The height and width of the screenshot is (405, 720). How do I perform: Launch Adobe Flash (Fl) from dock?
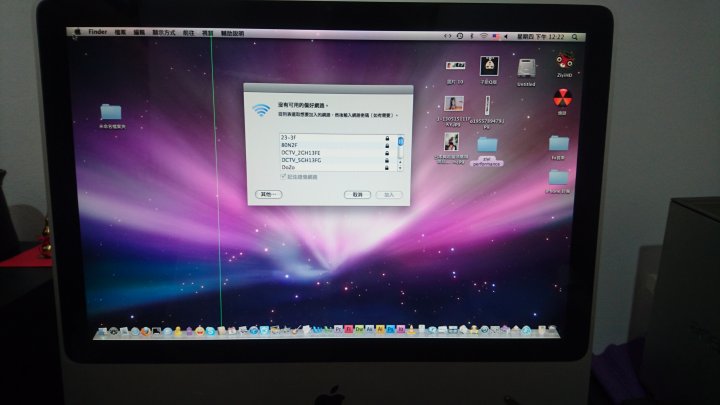point(349,329)
